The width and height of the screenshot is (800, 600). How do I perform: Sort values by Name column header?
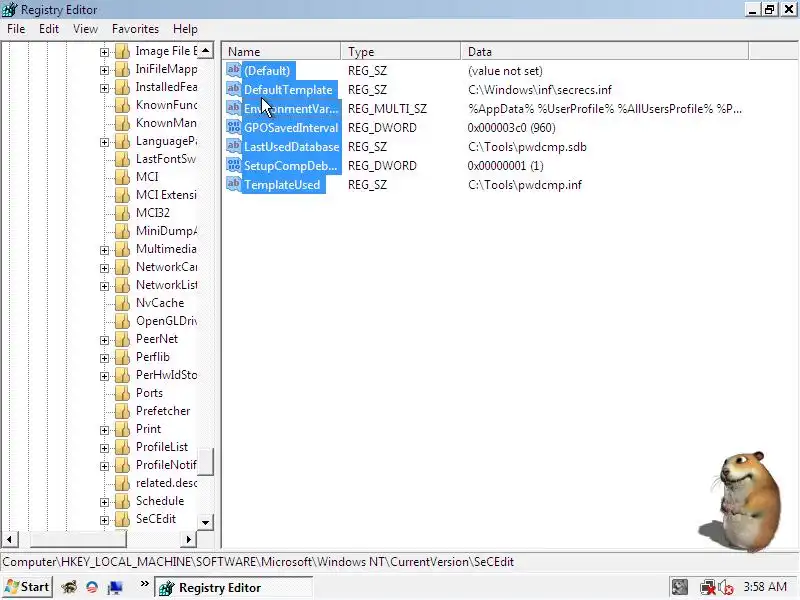pos(282,52)
